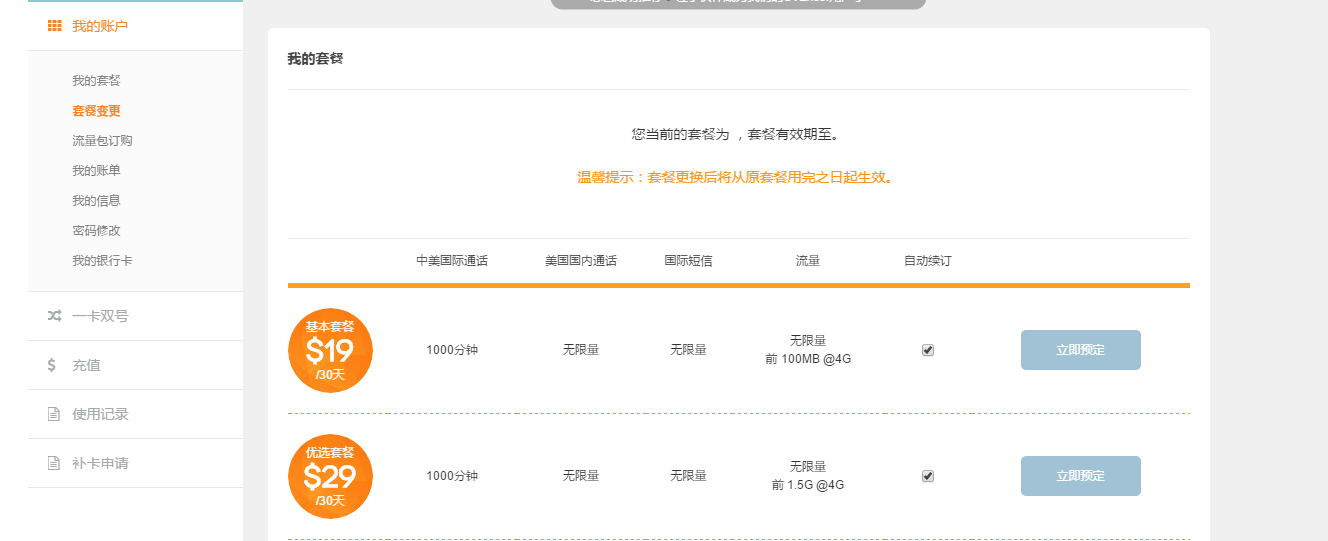Open 我的套餐 in sidebar submenu
Image resolution: width=1328 pixels, height=541 pixels.
click(x=96, y=81)
